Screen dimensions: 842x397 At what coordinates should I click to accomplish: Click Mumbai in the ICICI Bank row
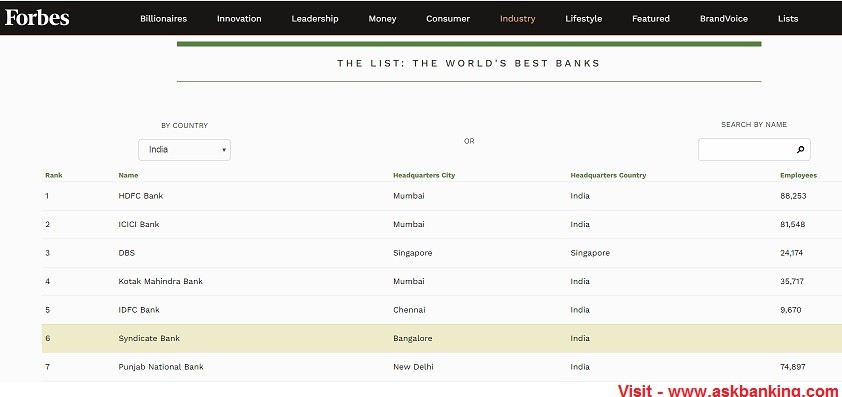click(409, 225)
